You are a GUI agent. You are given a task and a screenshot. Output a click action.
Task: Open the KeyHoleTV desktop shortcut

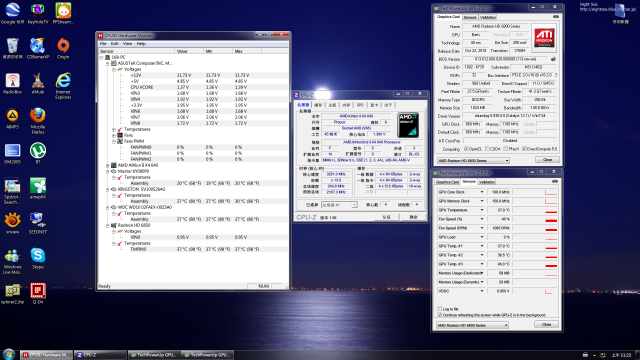pyautogui.click(x=38, y=13)
